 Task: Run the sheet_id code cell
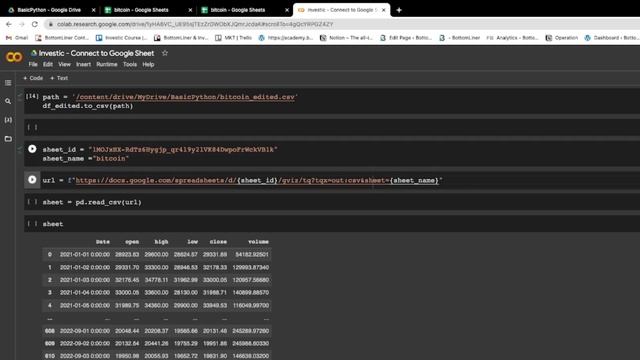32,149
